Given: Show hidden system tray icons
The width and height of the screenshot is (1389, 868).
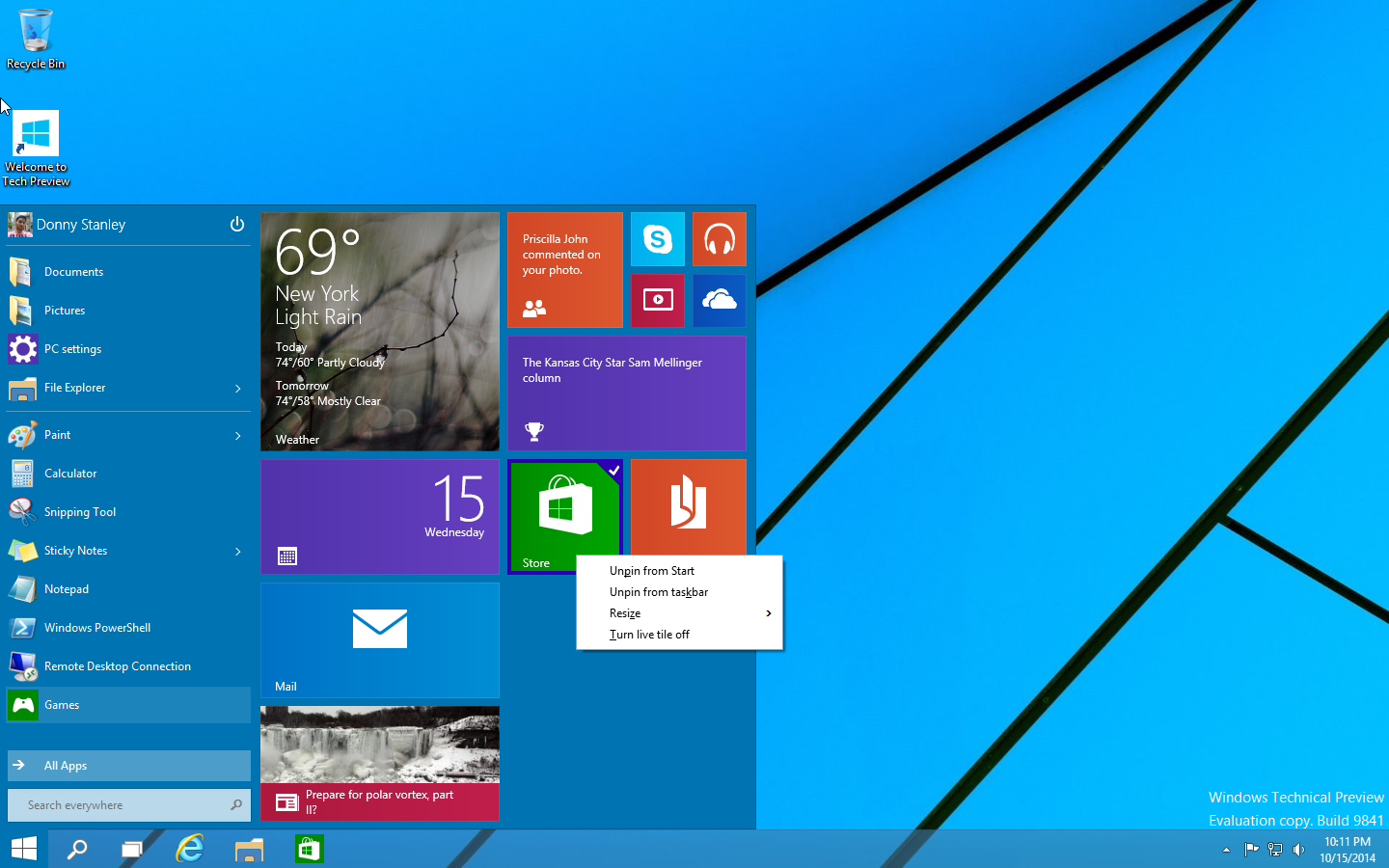Looking at the screenshot, I should pos(1226,850).
